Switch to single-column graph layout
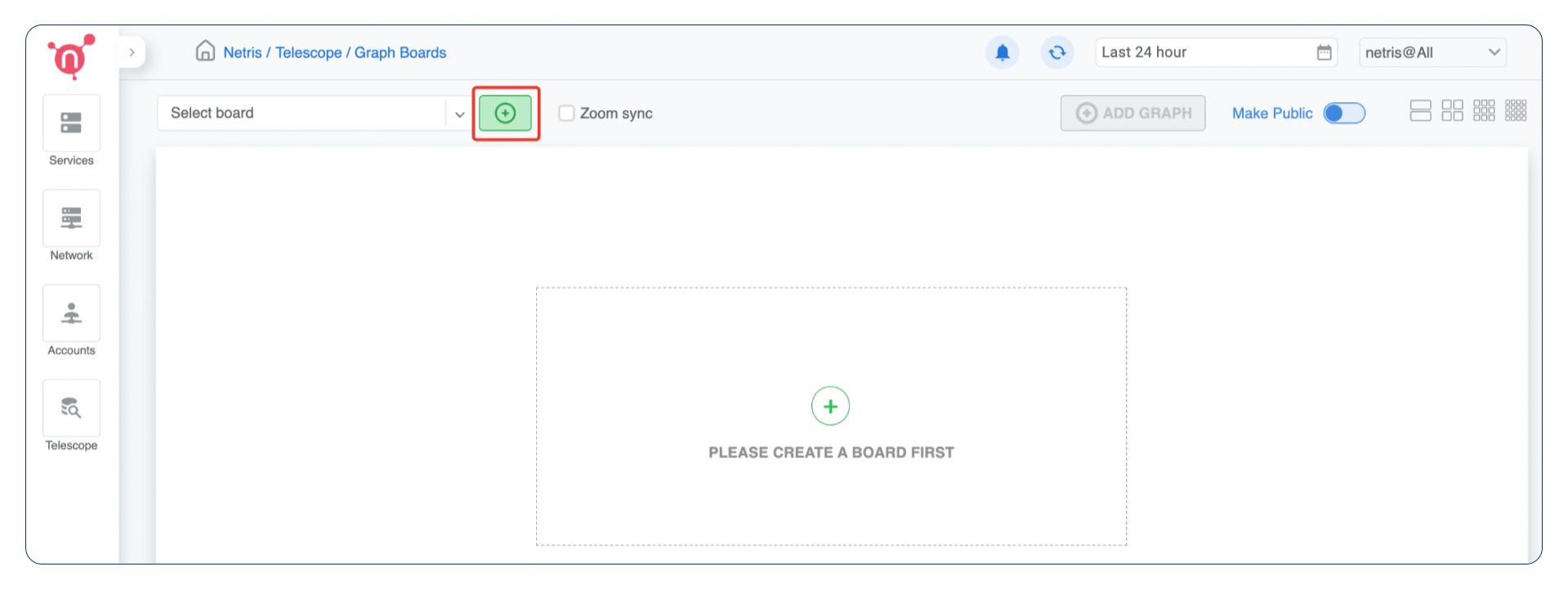1568x589 pixels. (1420, 109)
